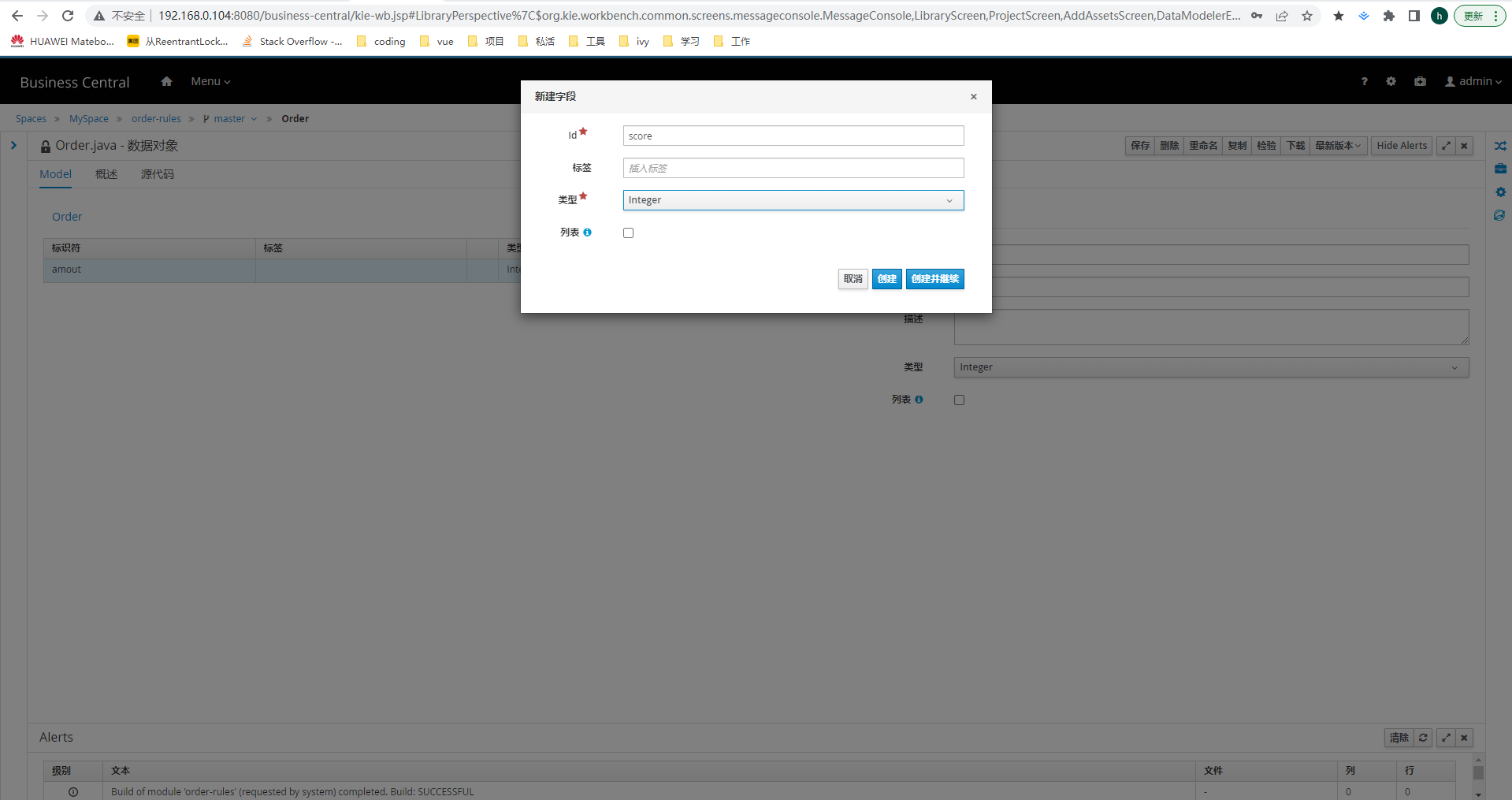This screenshot has width=1512, height=800.
Task: Click the 取消 button
Action: (x=853, y=279)
